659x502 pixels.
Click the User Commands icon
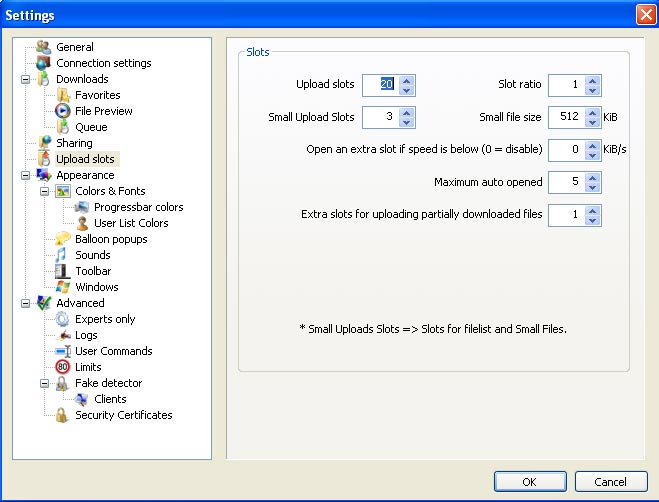coord(63,351)
